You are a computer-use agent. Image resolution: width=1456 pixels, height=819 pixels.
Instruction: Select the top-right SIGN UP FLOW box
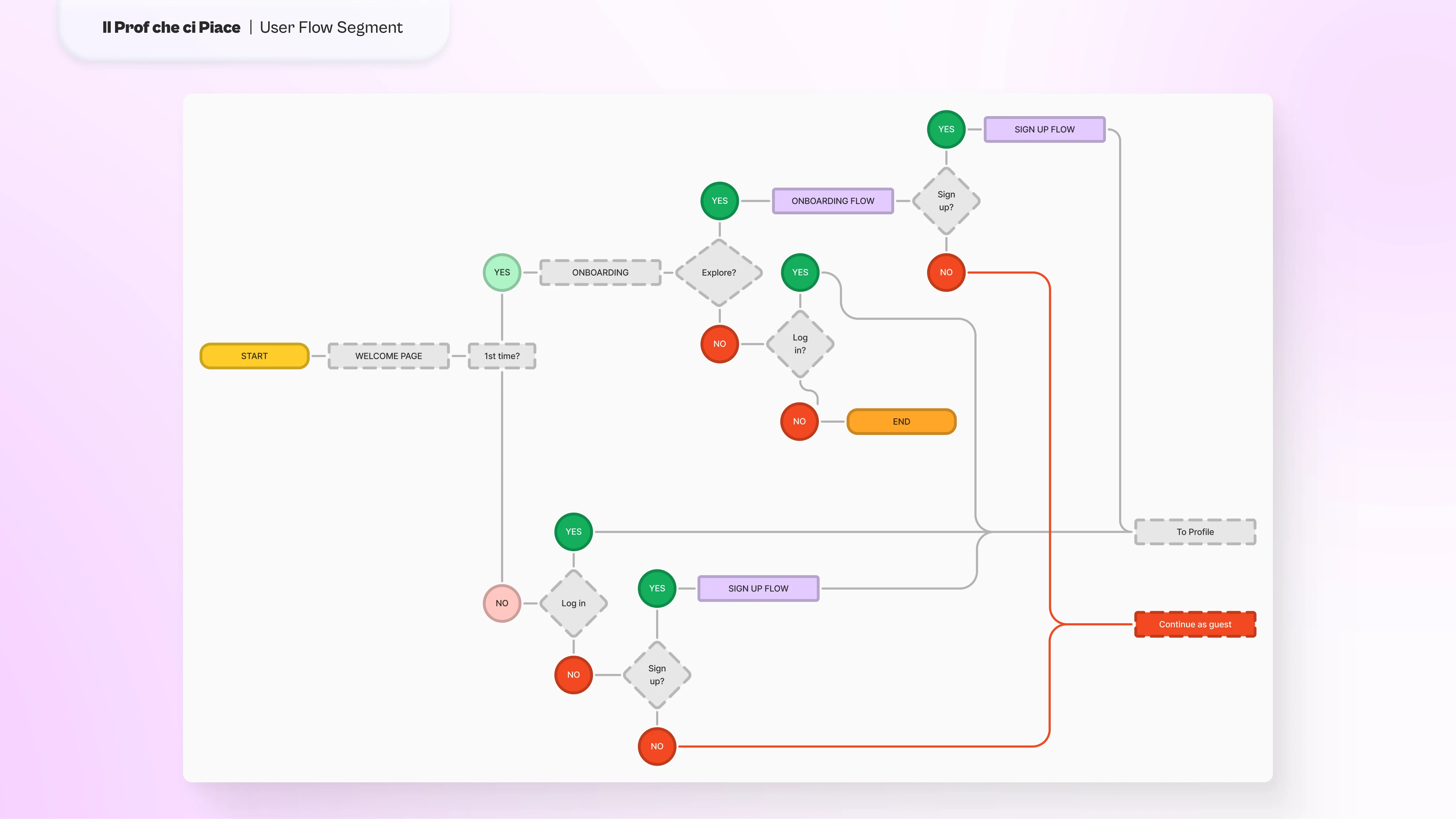click(1044, 129)
